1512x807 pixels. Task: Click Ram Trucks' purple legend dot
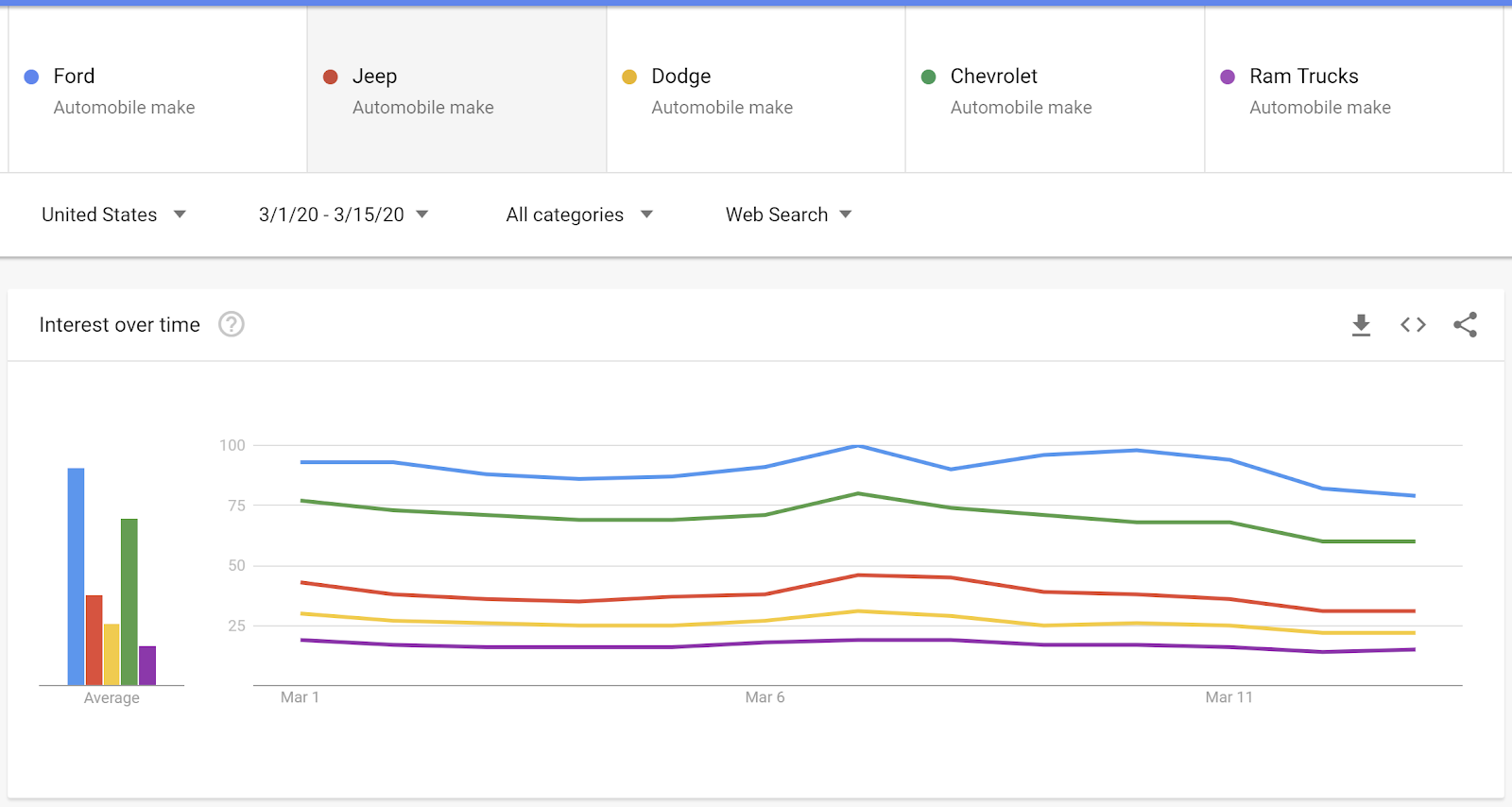tap(1228, 77)
